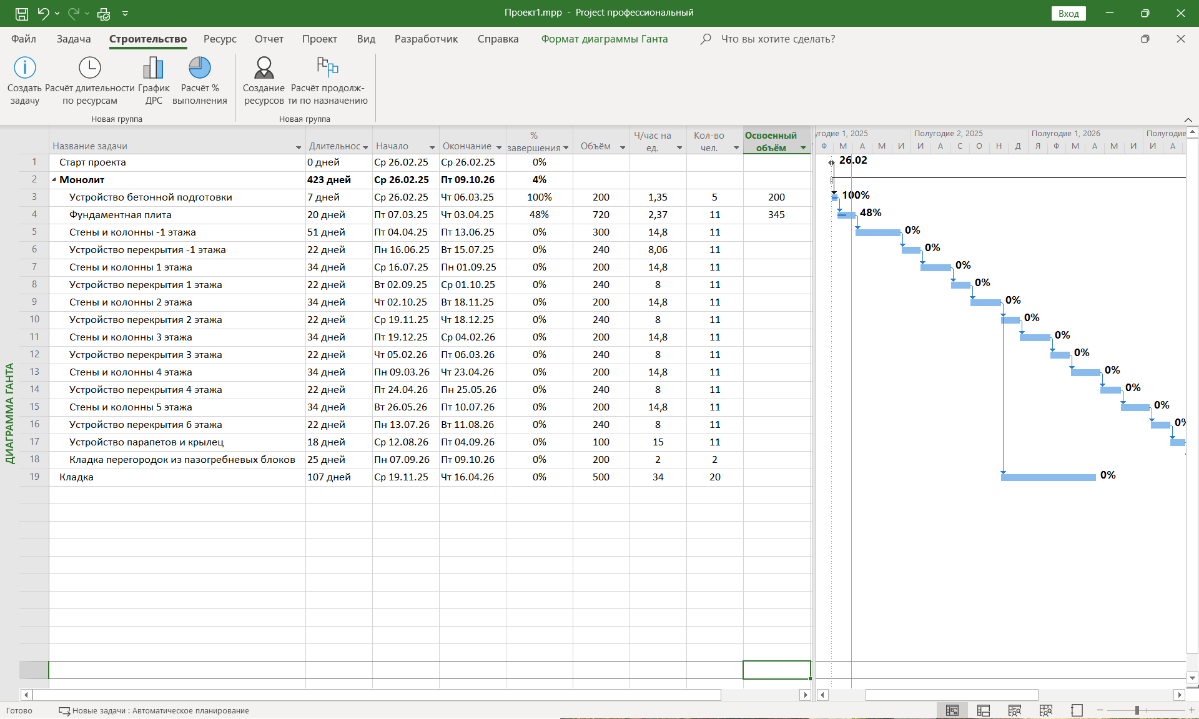Switch to task usage view in status bar
This screenshot has height=719, width=1199.
tap(984, 710)
